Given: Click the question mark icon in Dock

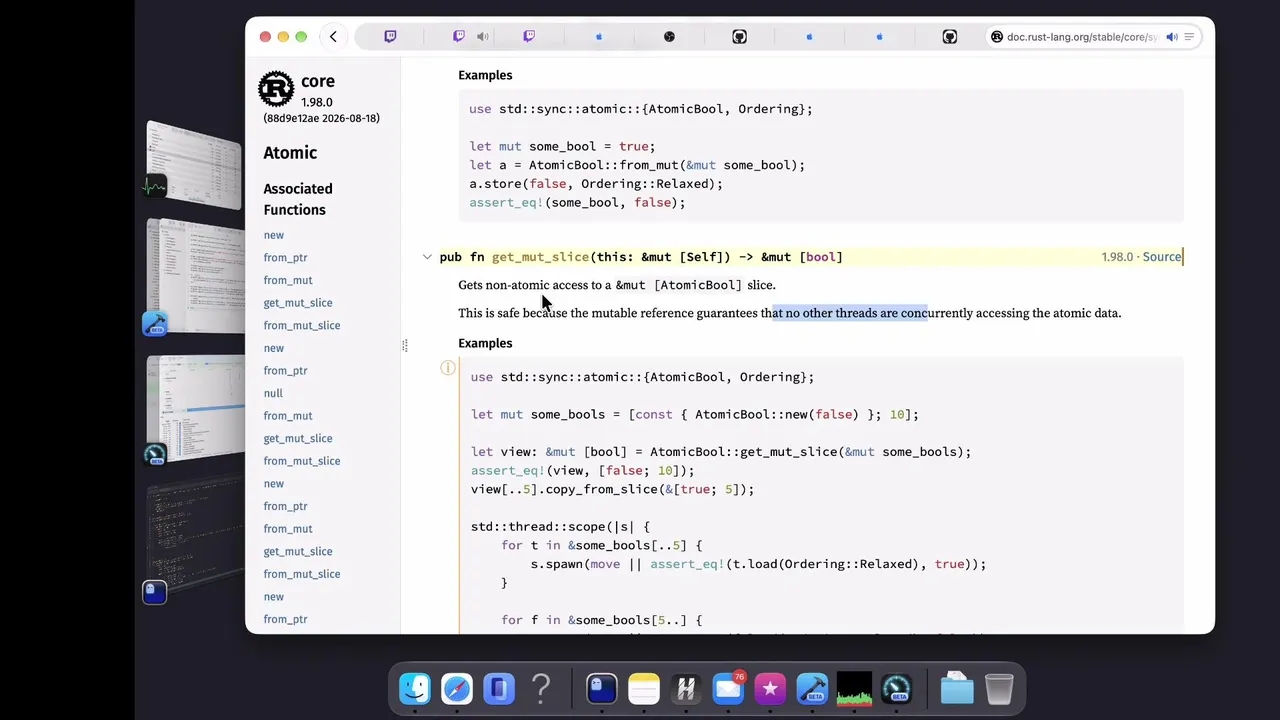Looking at the screenshot, I should 541,688.
